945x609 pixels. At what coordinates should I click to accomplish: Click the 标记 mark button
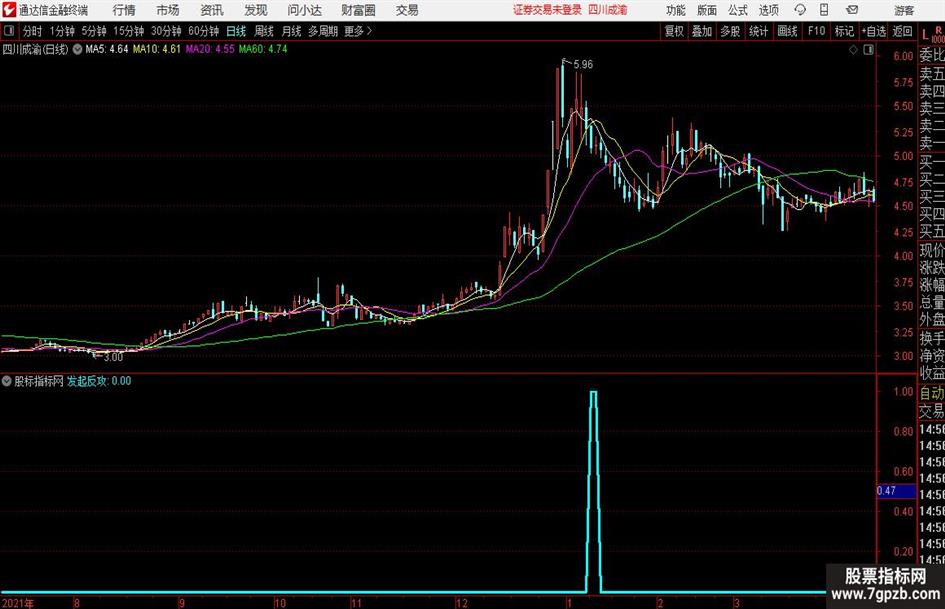(844, 31)
